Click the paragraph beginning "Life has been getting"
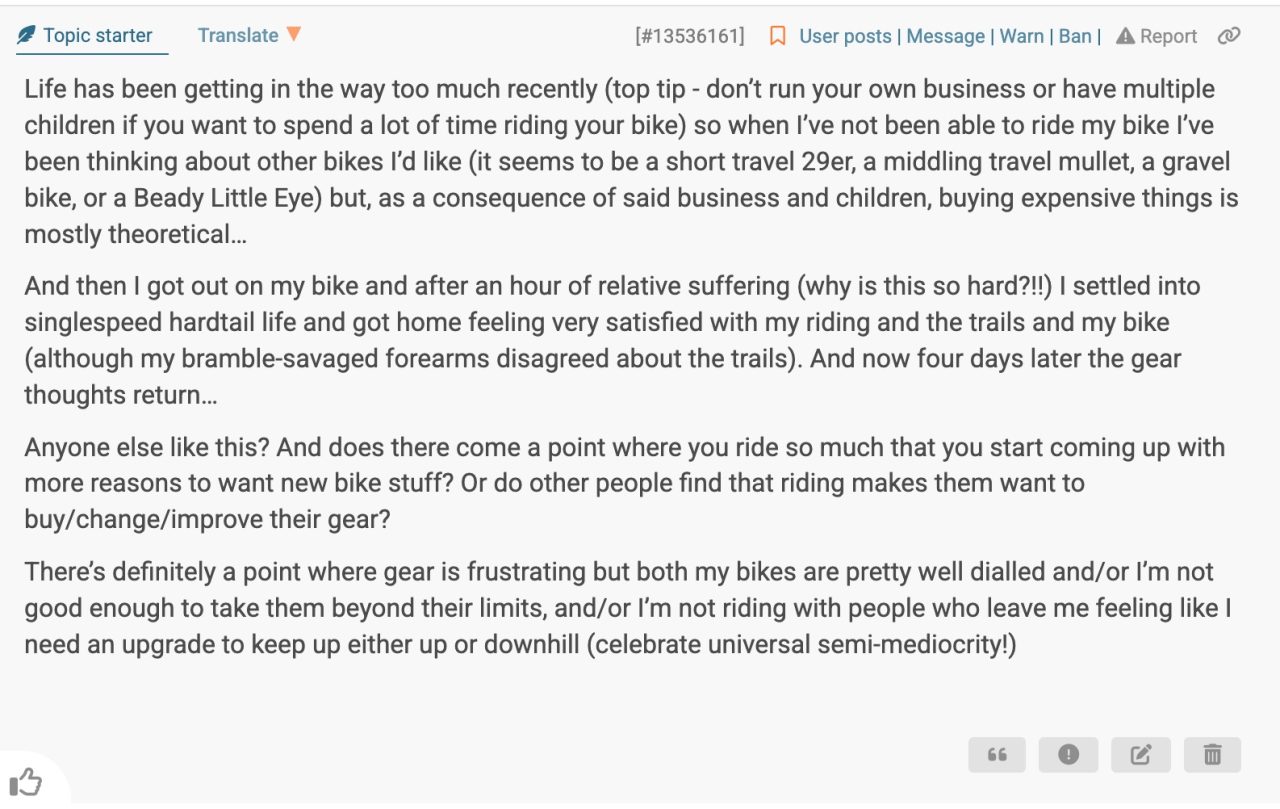Viewport: 1280px width, 809px height. pos(631,162)
